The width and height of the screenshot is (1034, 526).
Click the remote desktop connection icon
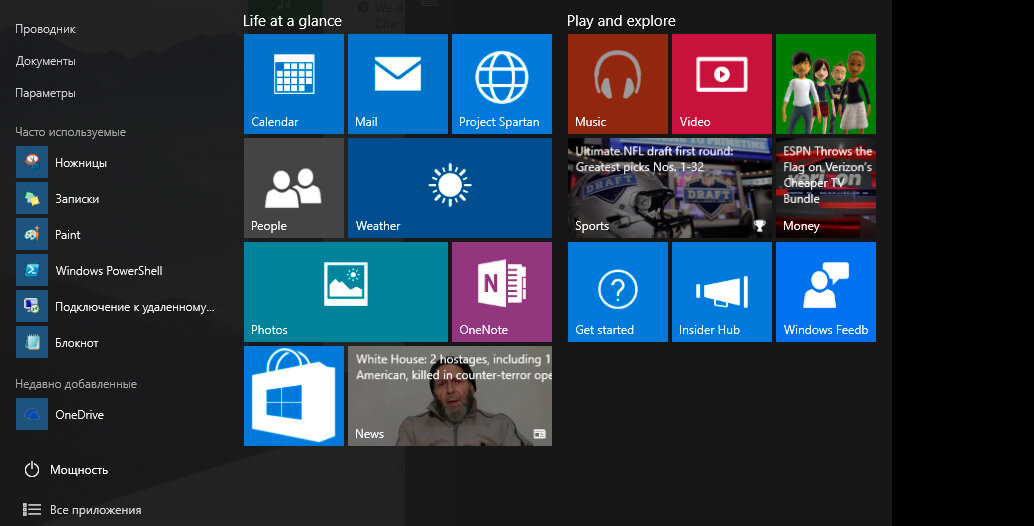coord(32,306)
